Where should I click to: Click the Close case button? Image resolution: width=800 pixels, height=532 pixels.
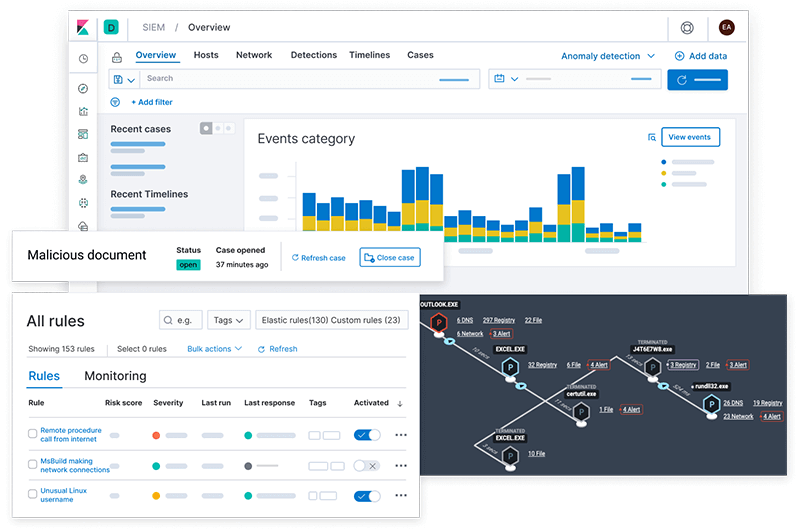pyautogui.click(x=390, y=258)
